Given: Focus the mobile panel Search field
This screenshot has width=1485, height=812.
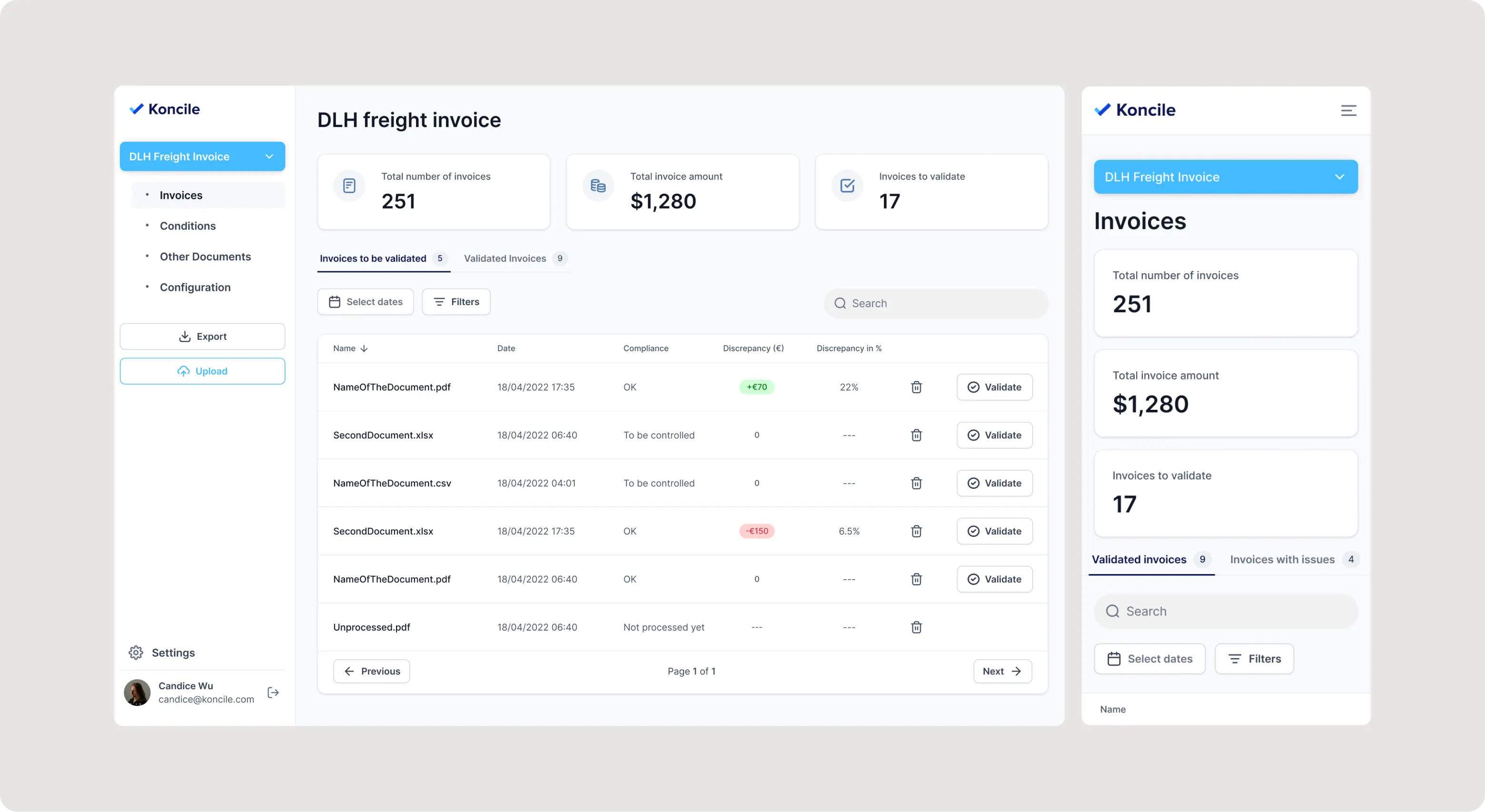Looking at the screenshot, I should pos(1226,611).
